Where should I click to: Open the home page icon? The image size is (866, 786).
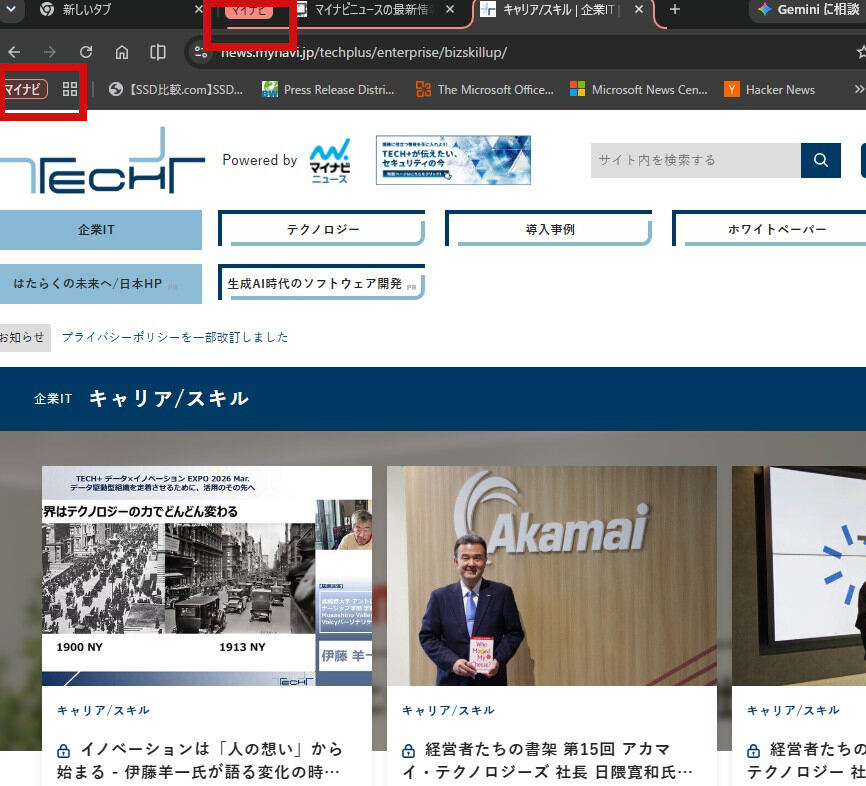122,52
